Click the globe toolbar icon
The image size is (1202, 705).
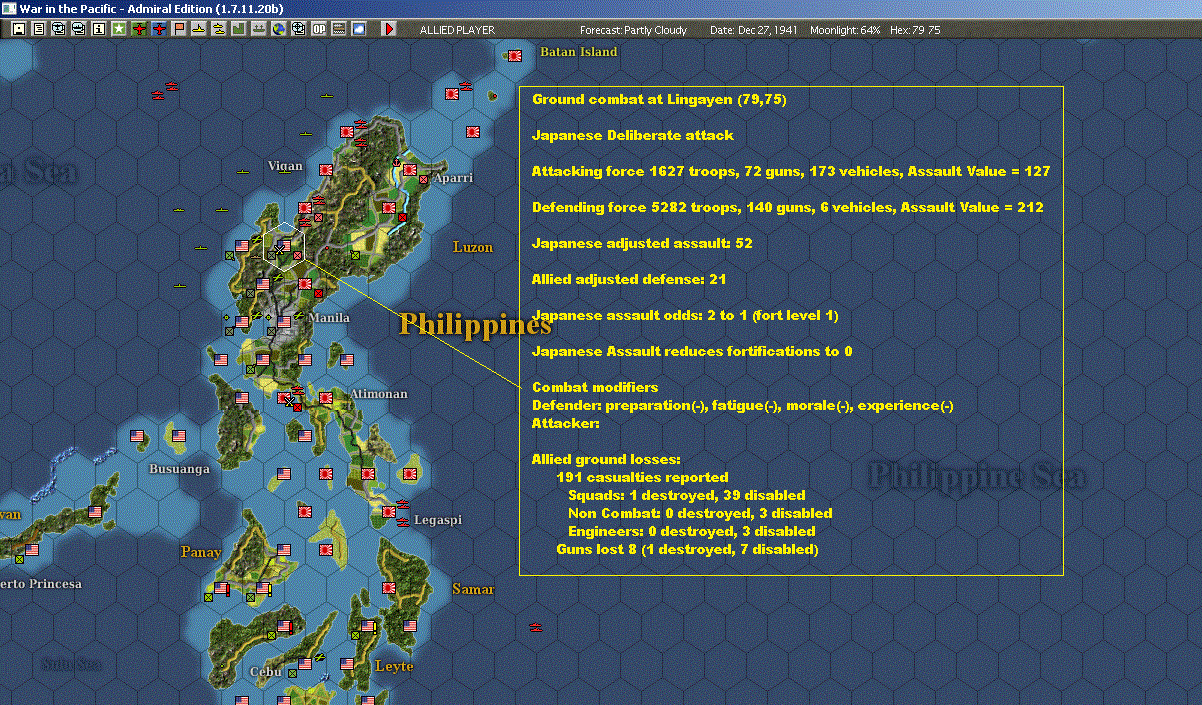coord(279,29)
